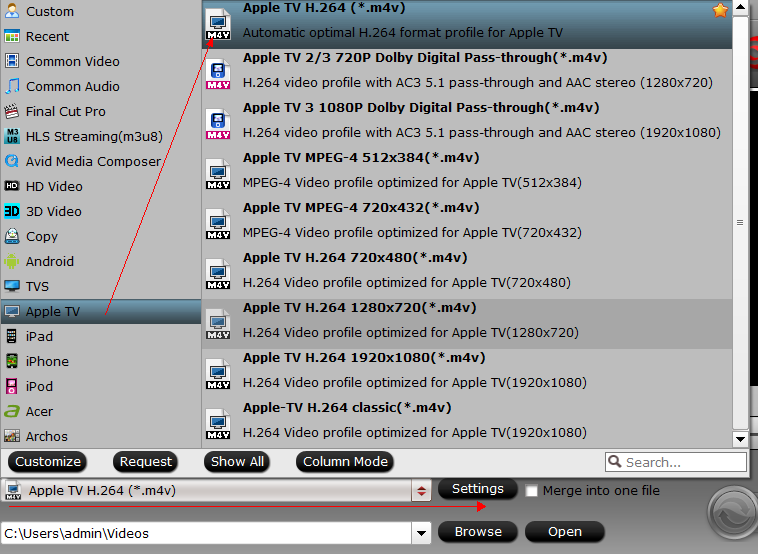
Task: Click the Android robot icon
Action: (12, 261)
